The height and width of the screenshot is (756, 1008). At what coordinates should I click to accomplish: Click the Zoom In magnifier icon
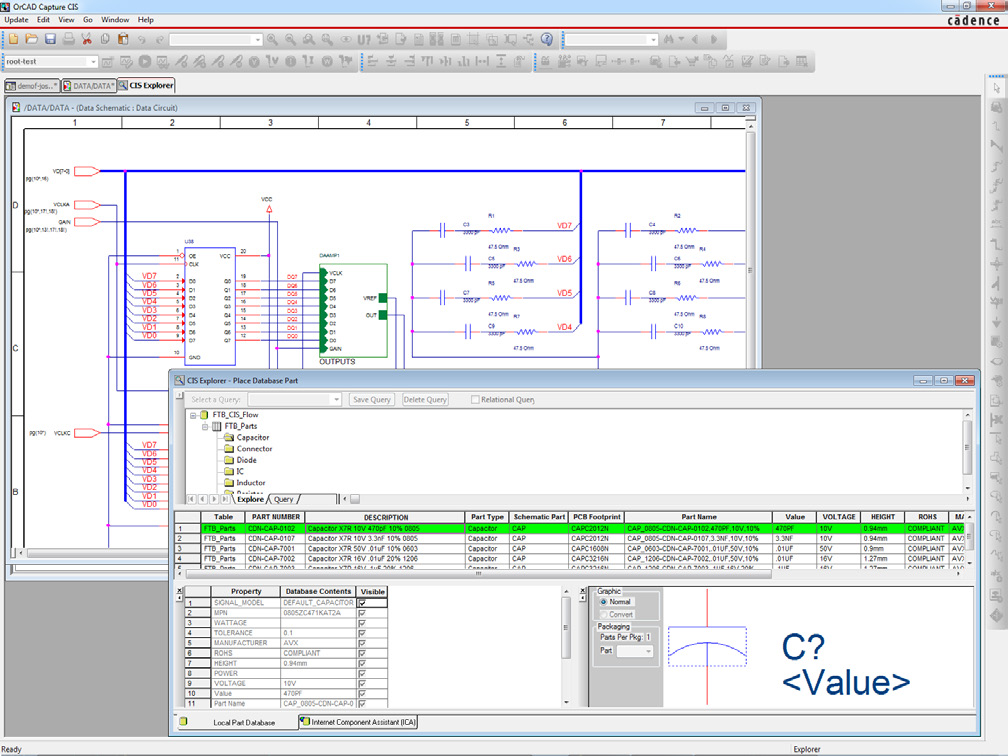(x=272, y=39)
